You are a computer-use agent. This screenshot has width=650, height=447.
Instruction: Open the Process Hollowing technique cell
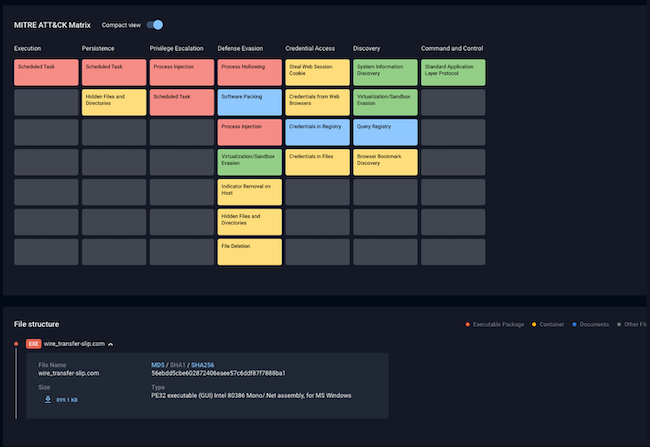(x=250, y=73)
